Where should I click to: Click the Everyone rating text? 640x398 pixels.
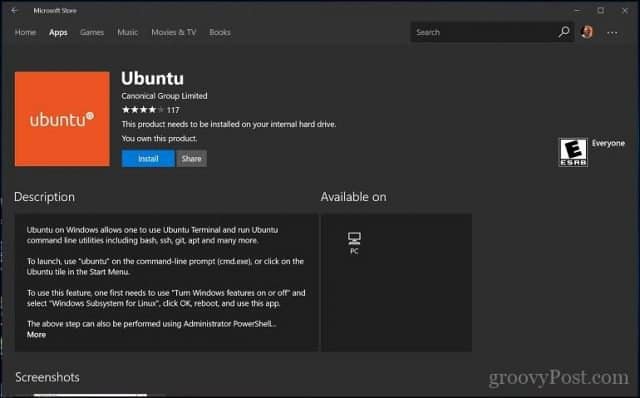click(x=608, y=143)
